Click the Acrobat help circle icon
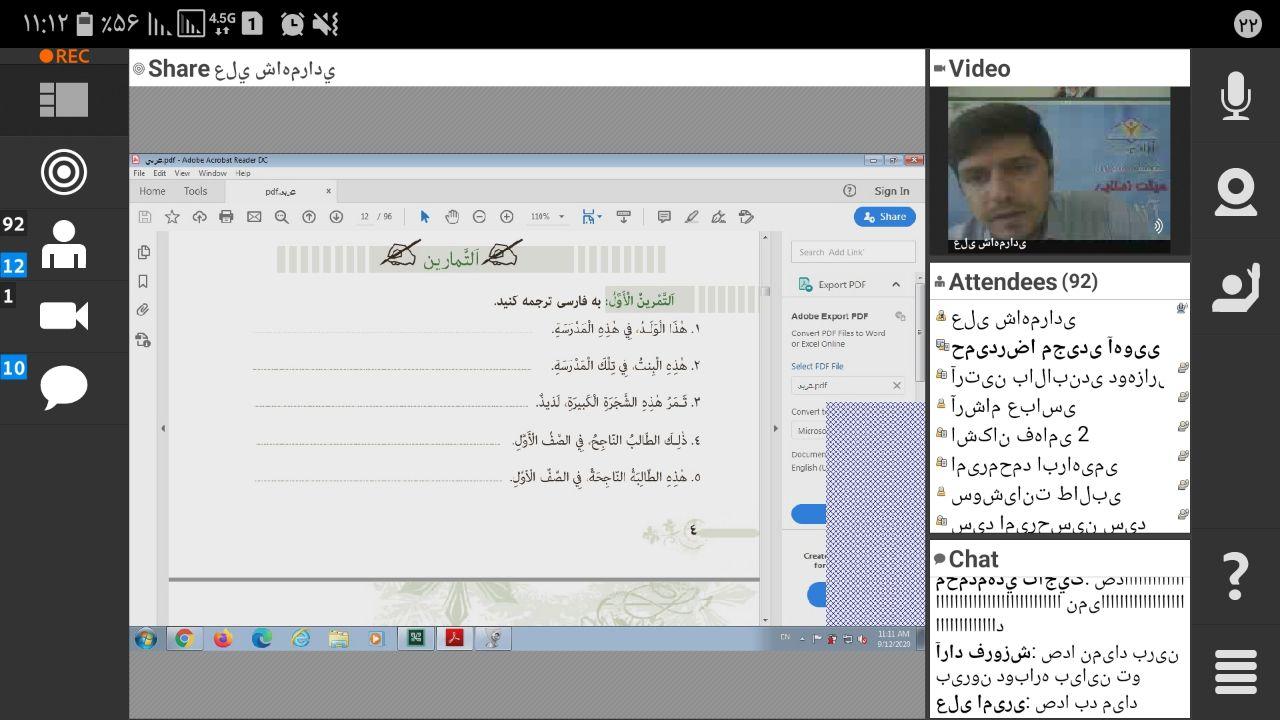The height and width of the screenshot is (720, 1280). point(849,191)
